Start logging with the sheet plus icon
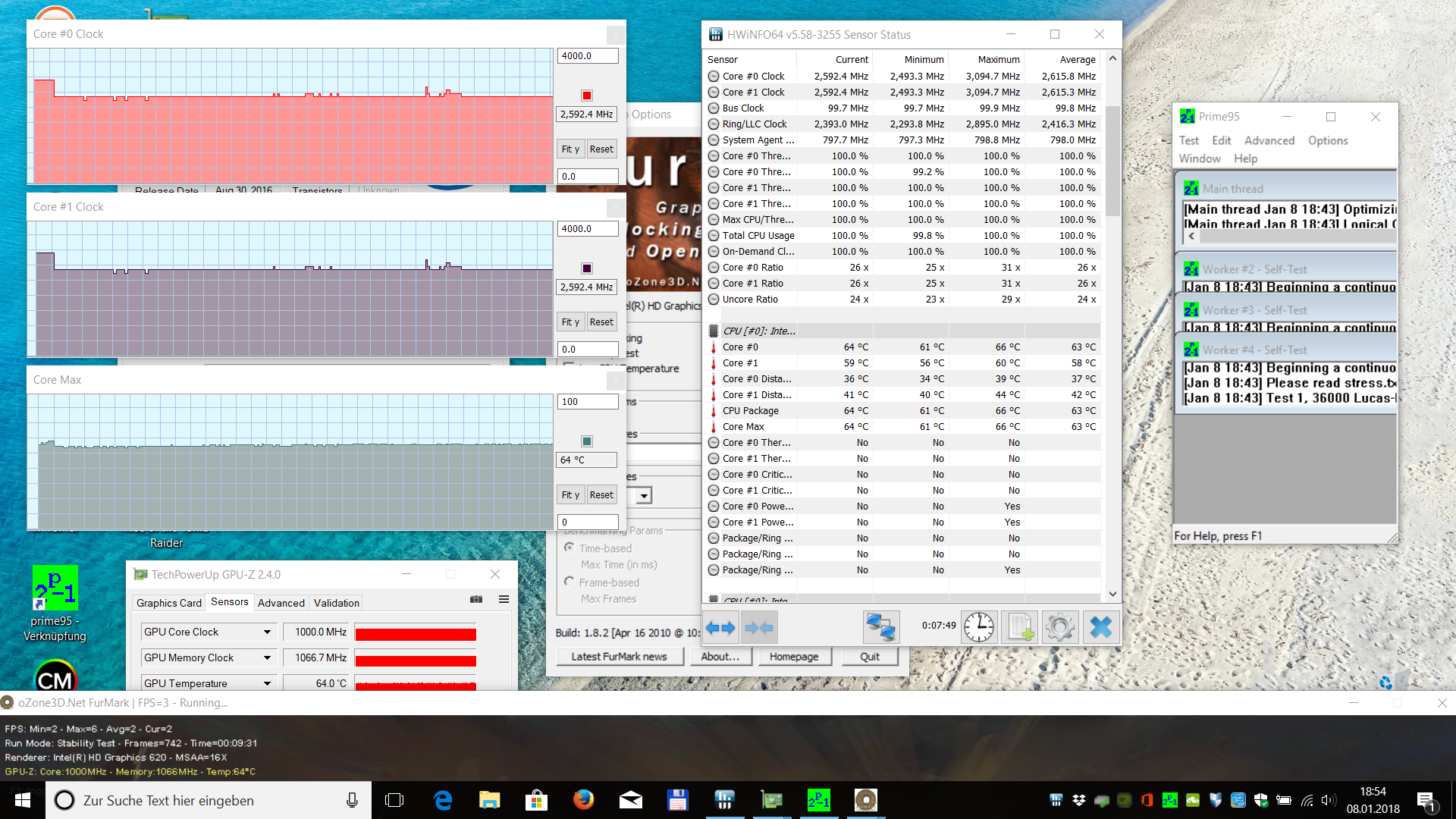 1019,628
